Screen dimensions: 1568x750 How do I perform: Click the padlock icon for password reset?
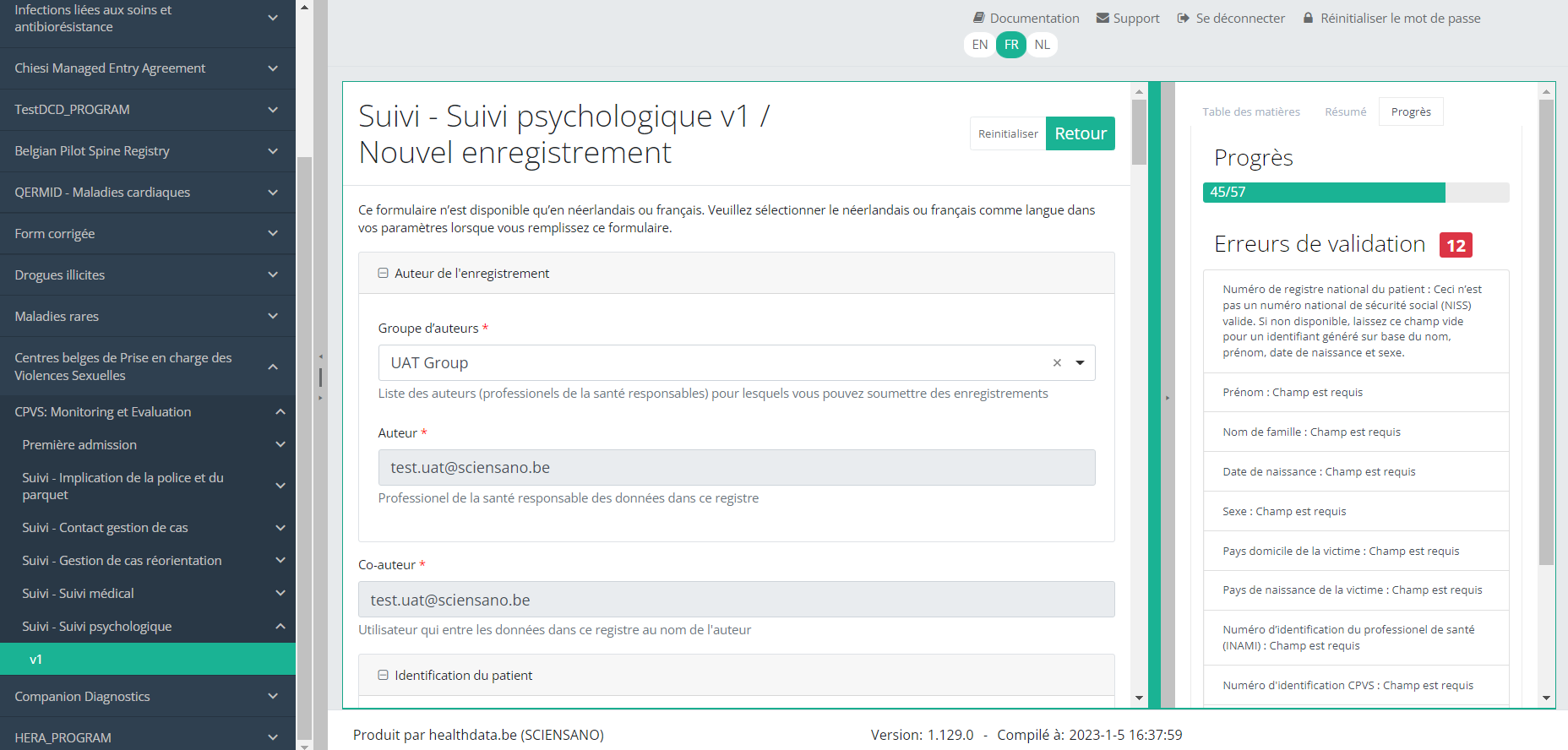pyautogui.click(x=1308, y=18)
